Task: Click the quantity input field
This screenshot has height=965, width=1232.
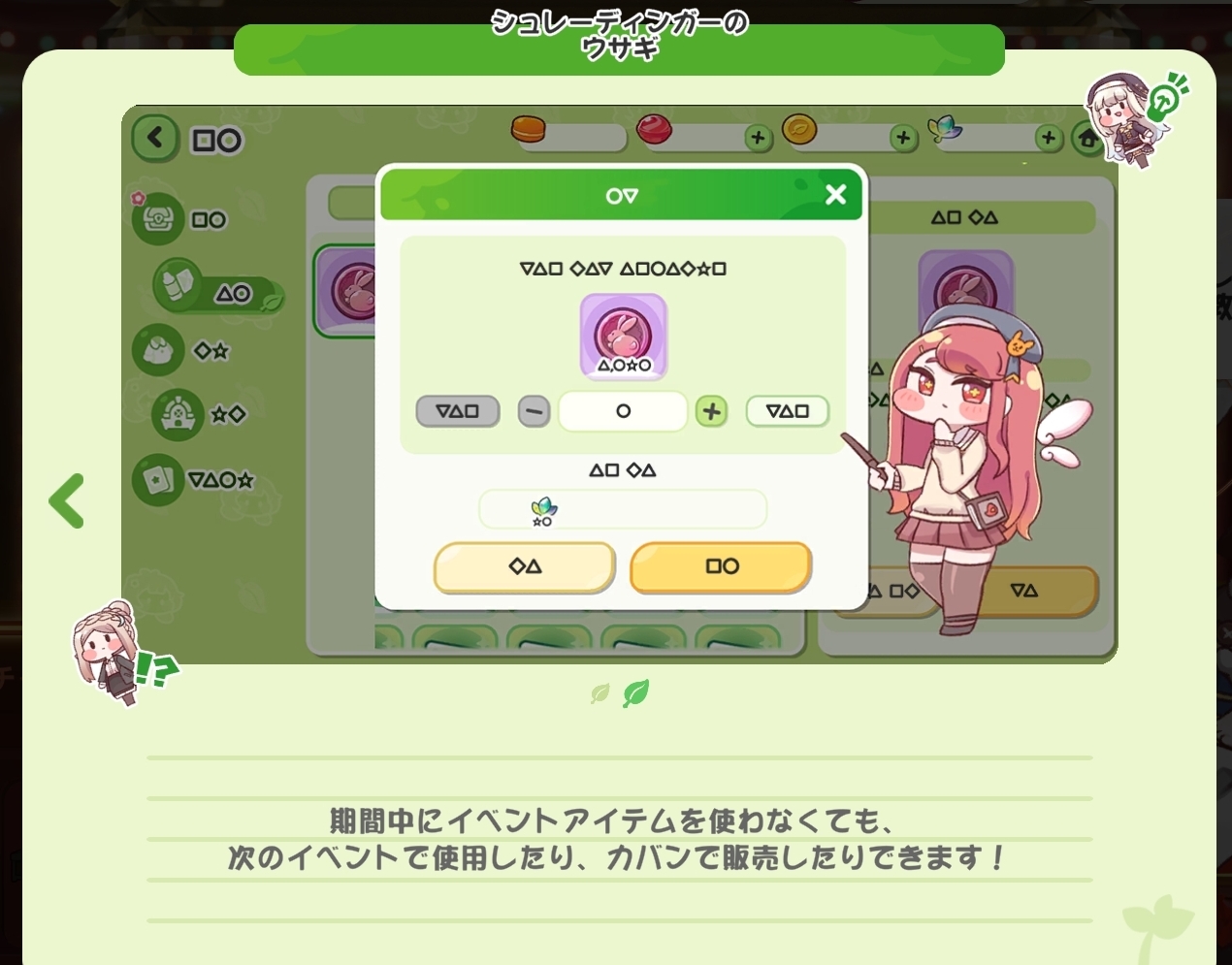Action: (x=623, y=411)
